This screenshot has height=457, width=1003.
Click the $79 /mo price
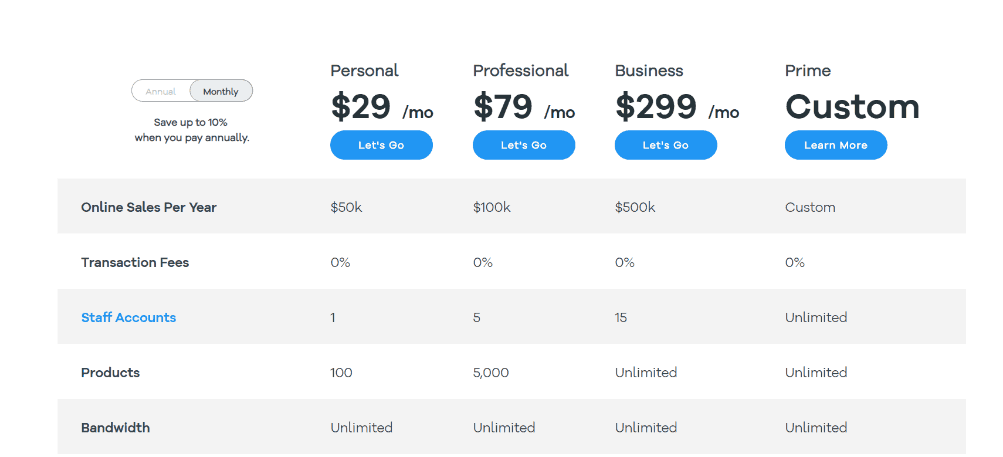coord(524,107)
